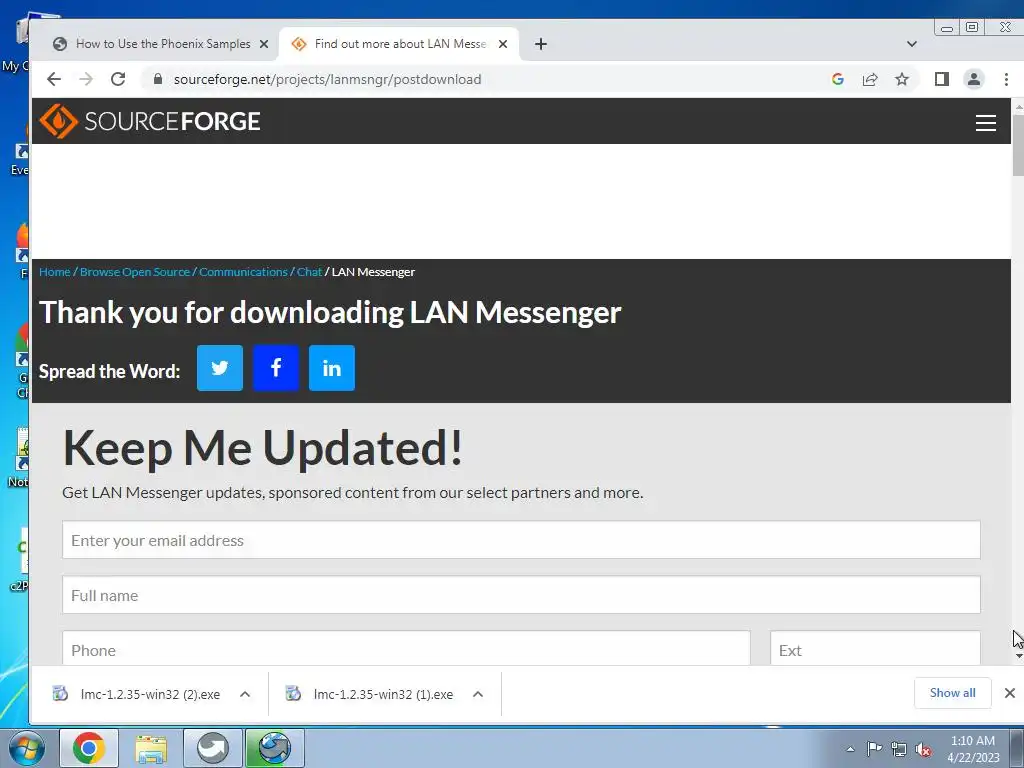This screenshot has height=768, width=1024.
Task: Open Communications breadcrumb link
Action: tap(243, 272)
